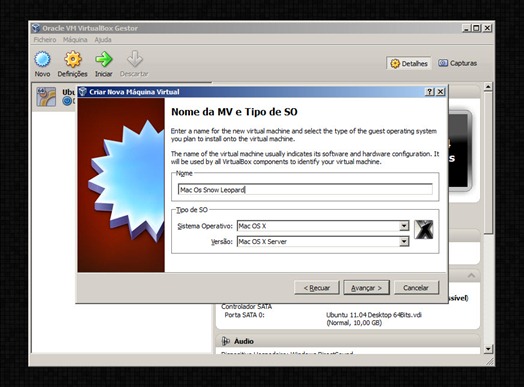Click the Audio section header text
Image resolution: width=524 pixels, height=387 pixels.
point(244,341)
